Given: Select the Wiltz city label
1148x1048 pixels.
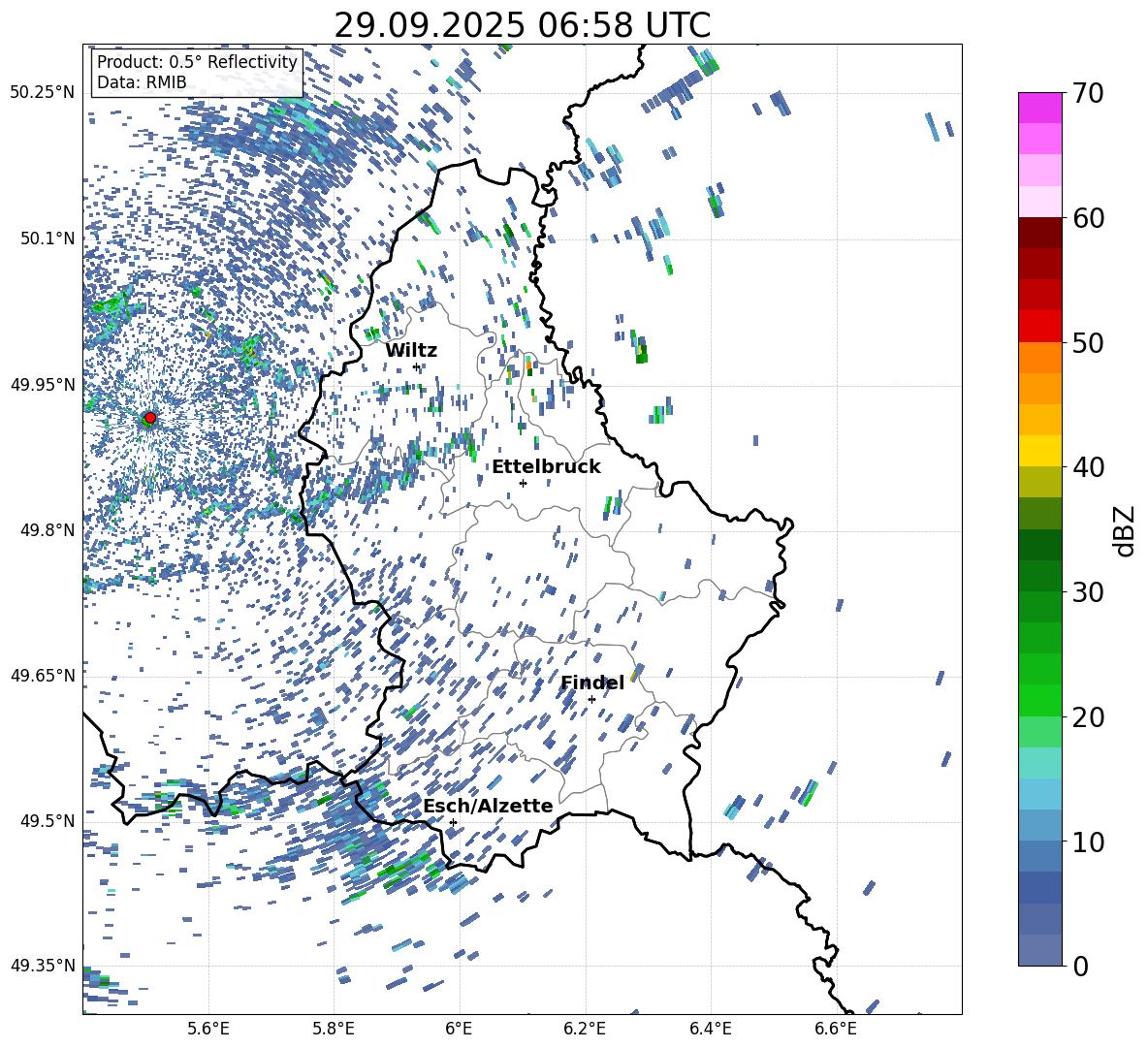Looking at the screenshot, I should pos(411,350).
